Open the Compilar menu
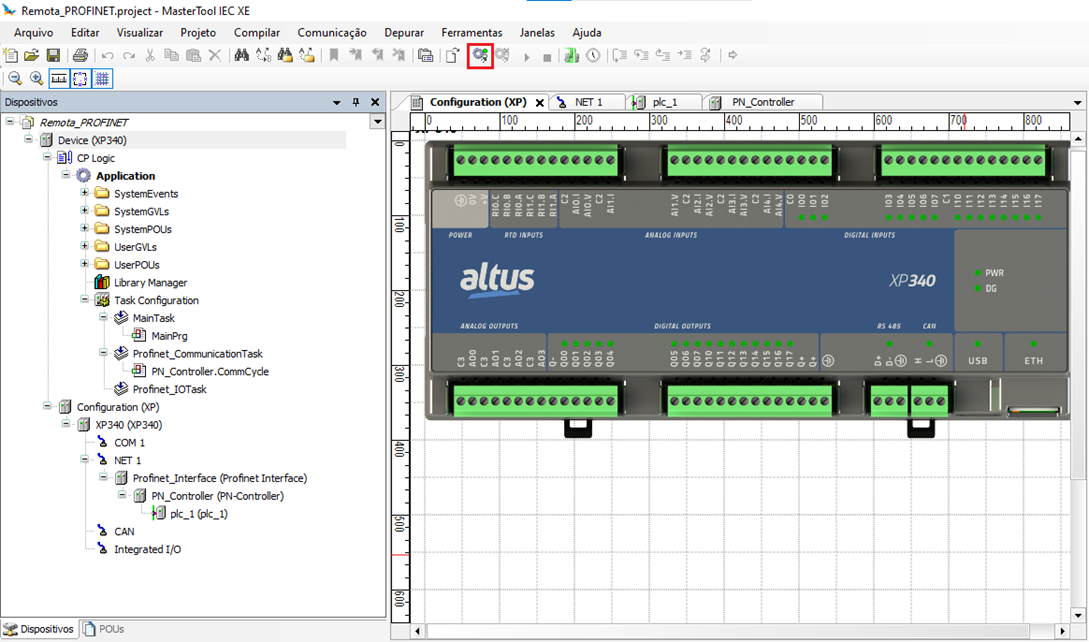This screenshot has height=642, width=1089. 256,32
